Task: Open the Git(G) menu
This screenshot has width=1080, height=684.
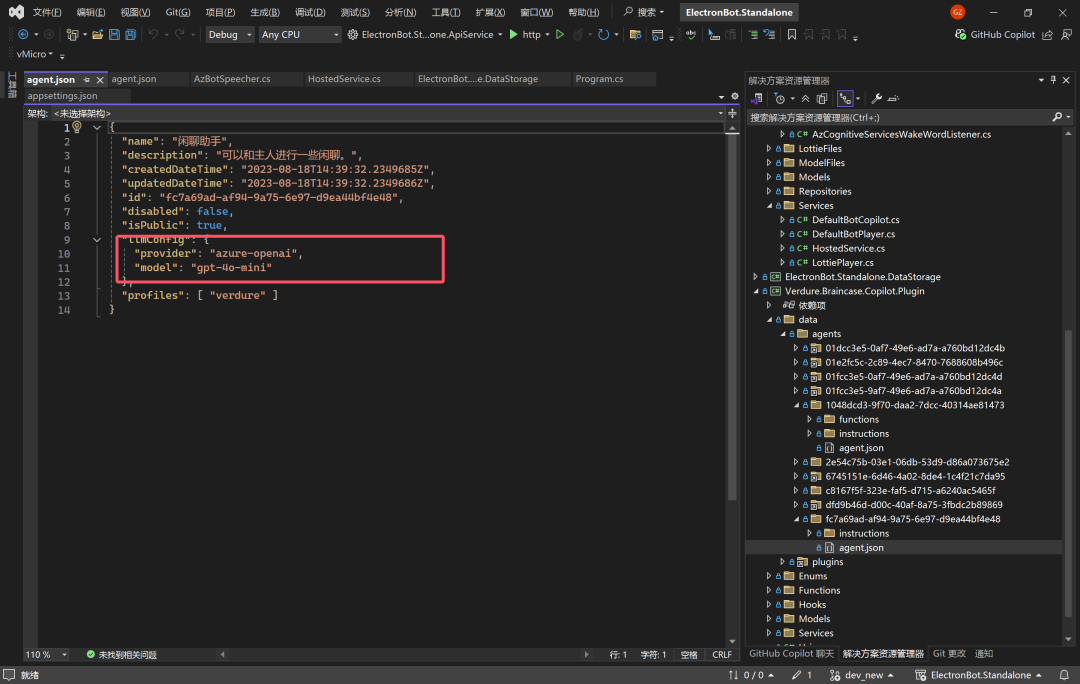Action: pos(178,12)
